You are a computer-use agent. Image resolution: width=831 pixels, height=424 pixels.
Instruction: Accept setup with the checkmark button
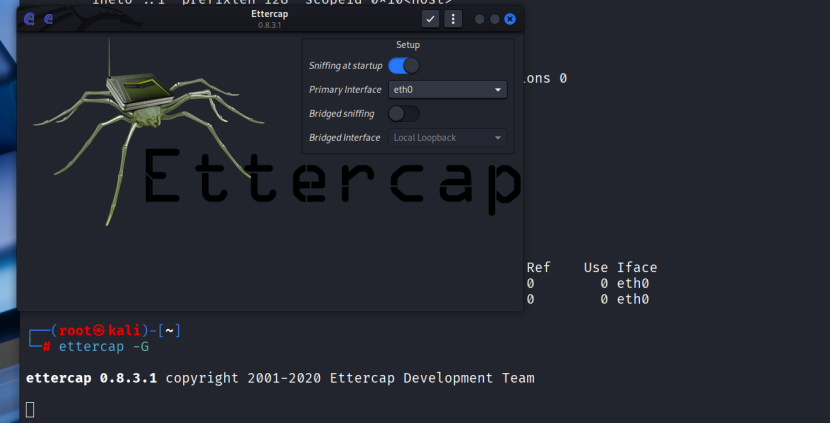point(430,19)
